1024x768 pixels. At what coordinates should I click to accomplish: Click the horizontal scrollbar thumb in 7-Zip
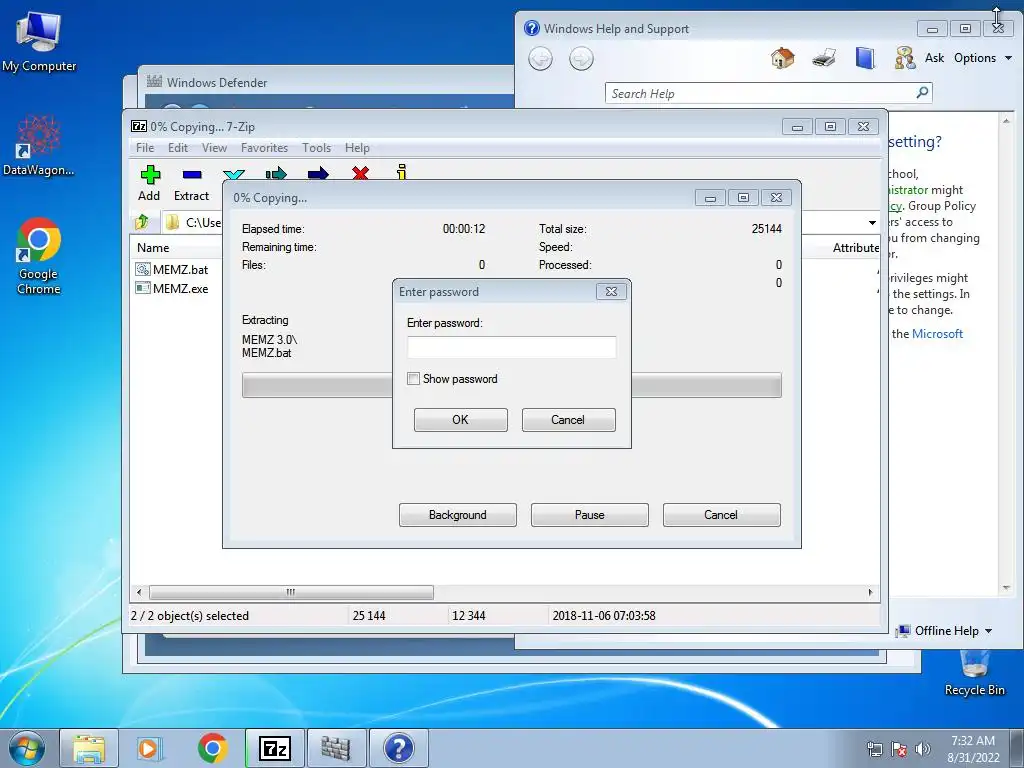coord(291,592)
